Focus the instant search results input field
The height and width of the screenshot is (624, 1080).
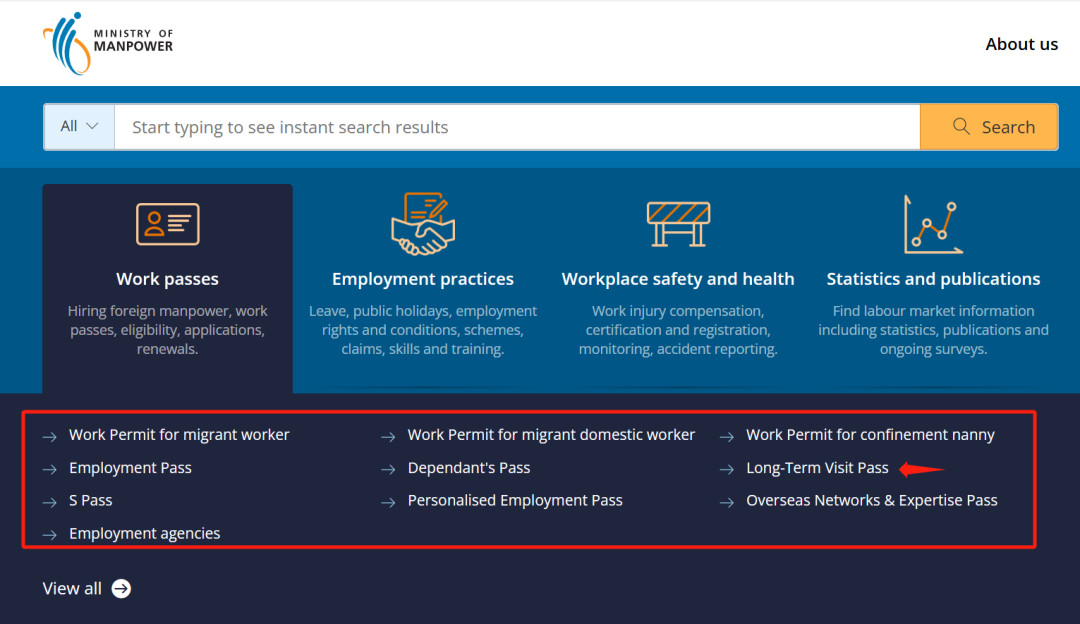[517, 127]
